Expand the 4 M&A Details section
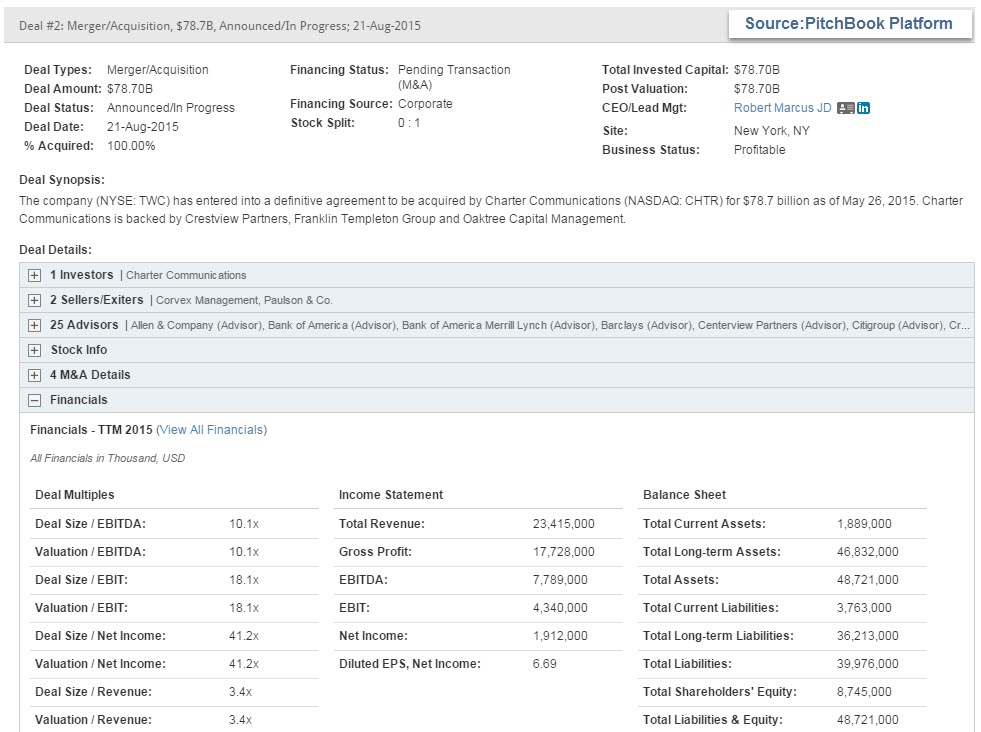The height and width of the screenshot is (732, 981). tap(34, 375)
